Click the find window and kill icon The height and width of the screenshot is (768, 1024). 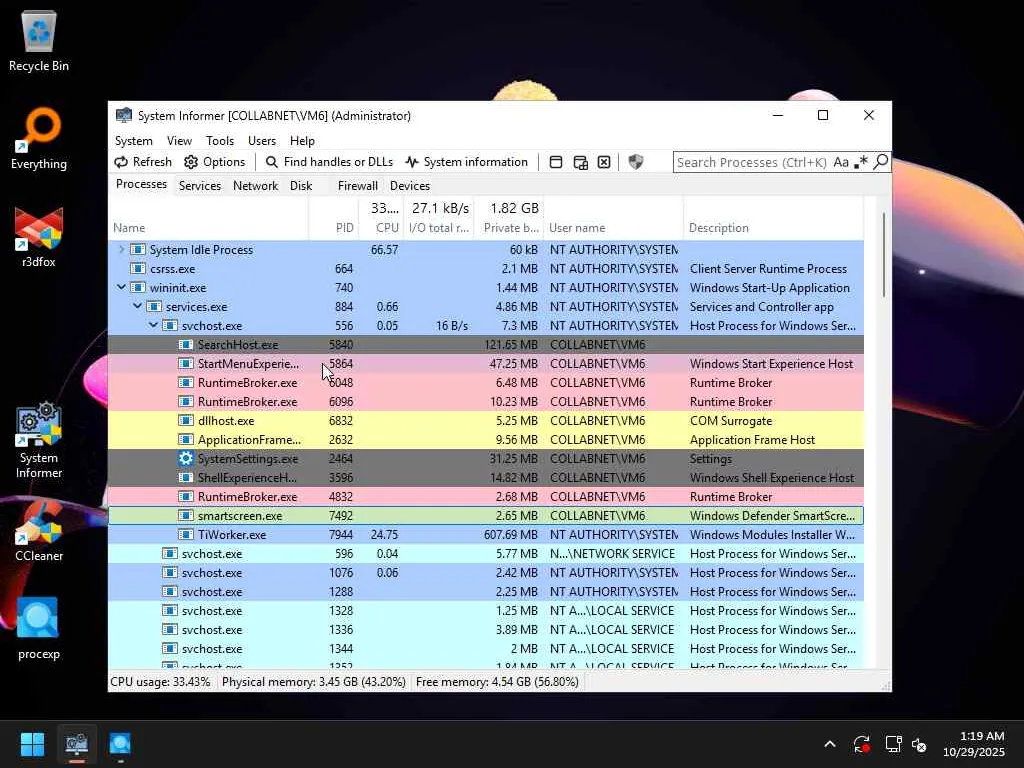click(x=604, y=162)
